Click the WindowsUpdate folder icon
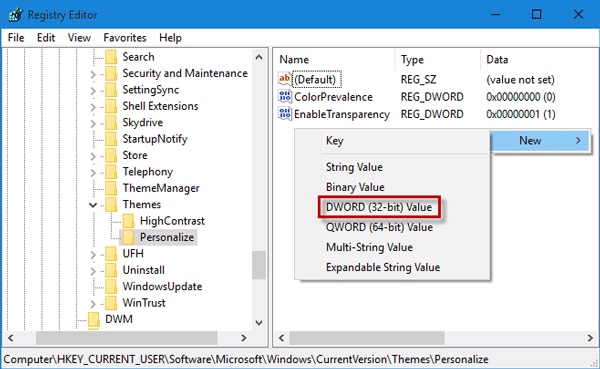Screen dimensions: 600x369 (111, 287)
